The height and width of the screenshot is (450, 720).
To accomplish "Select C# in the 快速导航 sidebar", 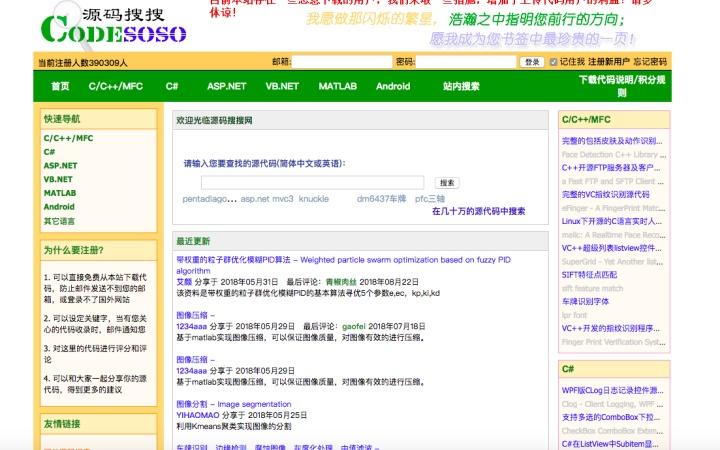I will coord(49,152).
